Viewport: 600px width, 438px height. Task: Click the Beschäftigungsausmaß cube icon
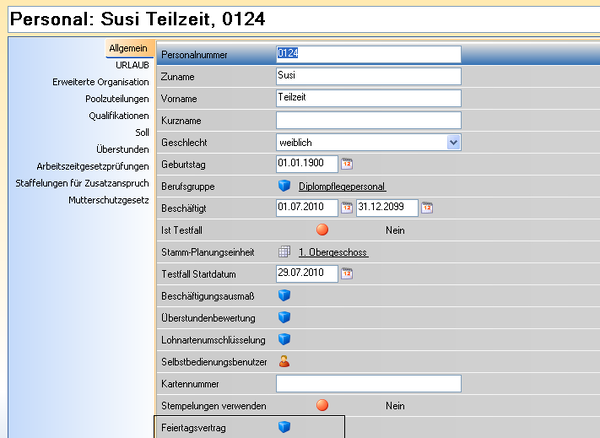coord(284,296)
